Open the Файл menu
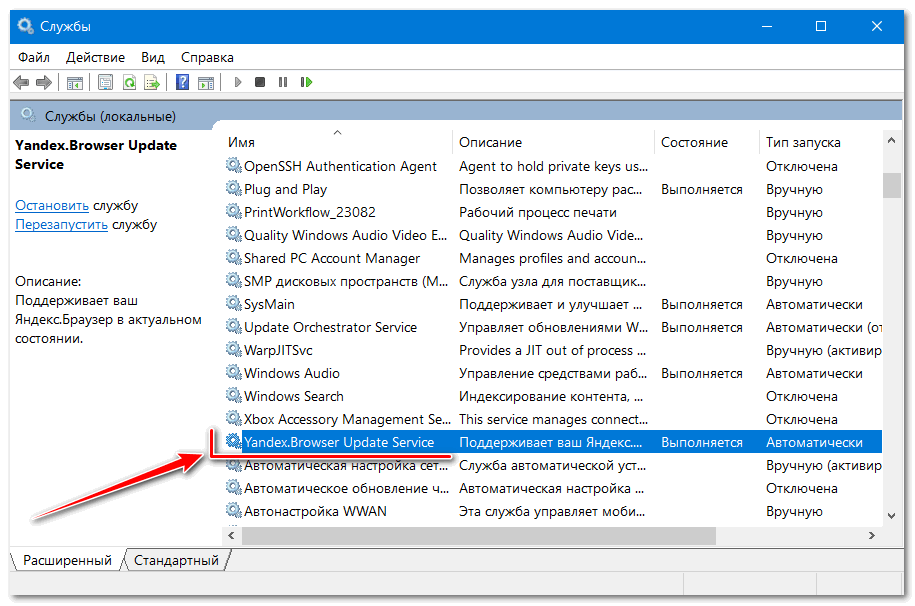Screen dimensions: 915x606 34,57
